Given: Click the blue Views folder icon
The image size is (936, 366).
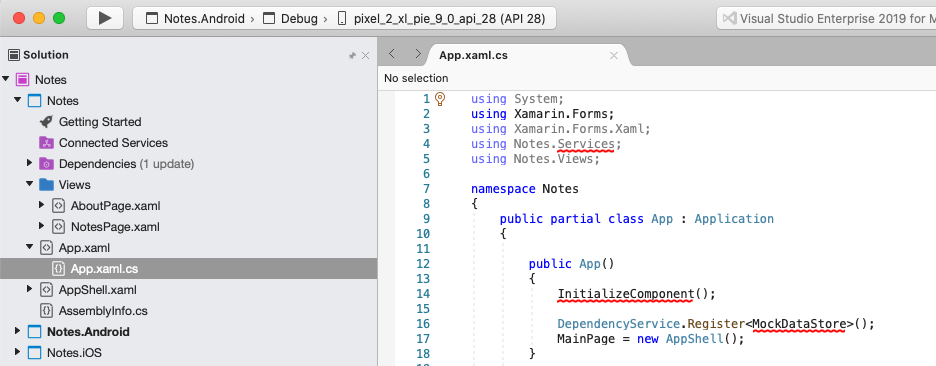Looking at the screenshot, I should coord(46,184).
